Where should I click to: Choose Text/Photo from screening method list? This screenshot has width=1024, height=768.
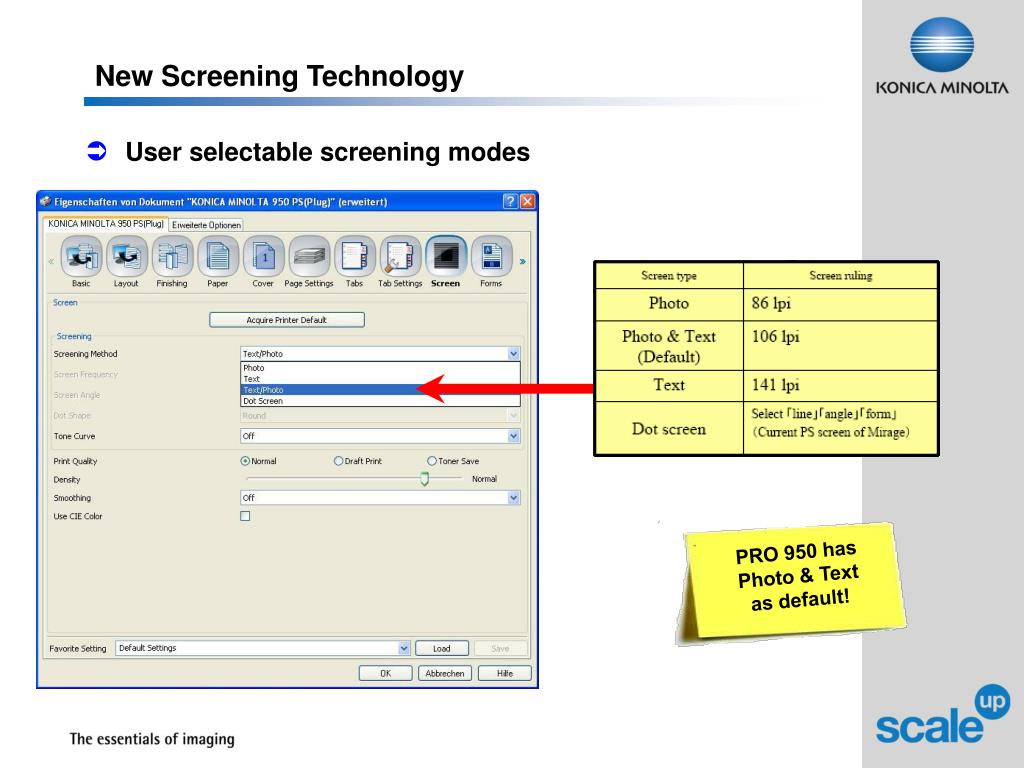point(380,390)
